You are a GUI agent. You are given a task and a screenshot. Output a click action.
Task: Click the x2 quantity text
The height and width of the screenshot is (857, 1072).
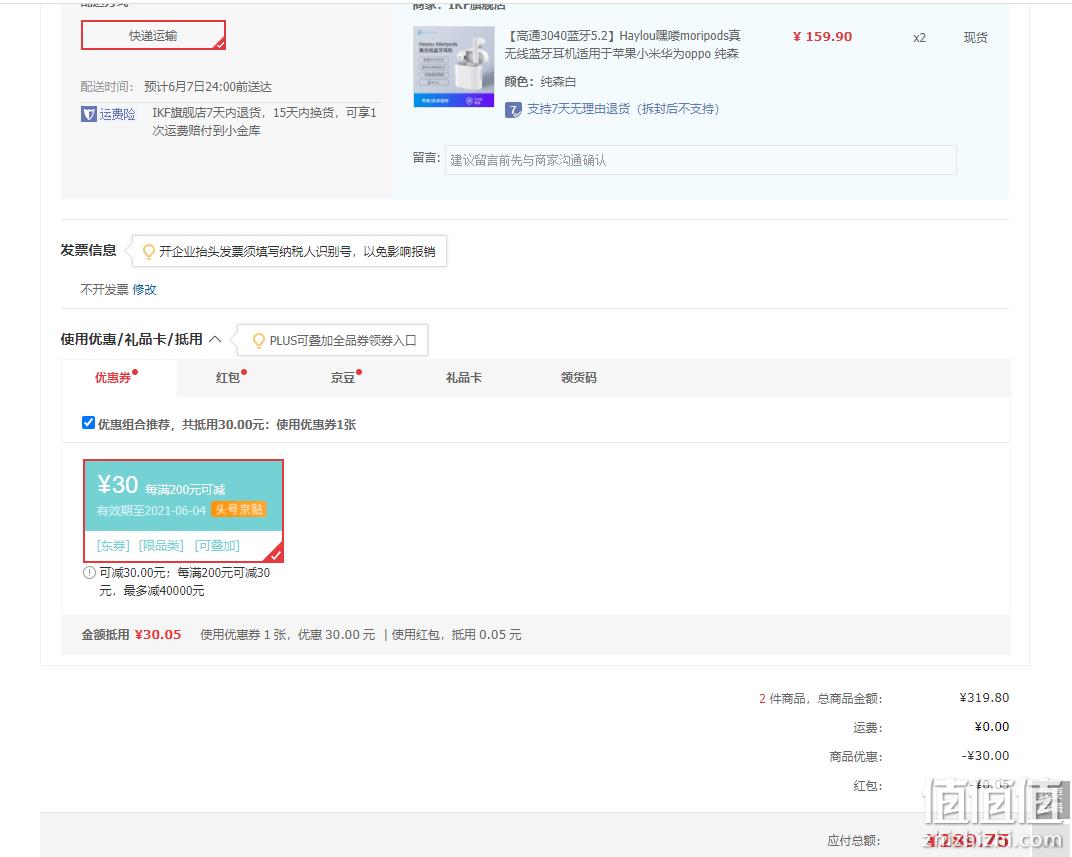point(920,38)
